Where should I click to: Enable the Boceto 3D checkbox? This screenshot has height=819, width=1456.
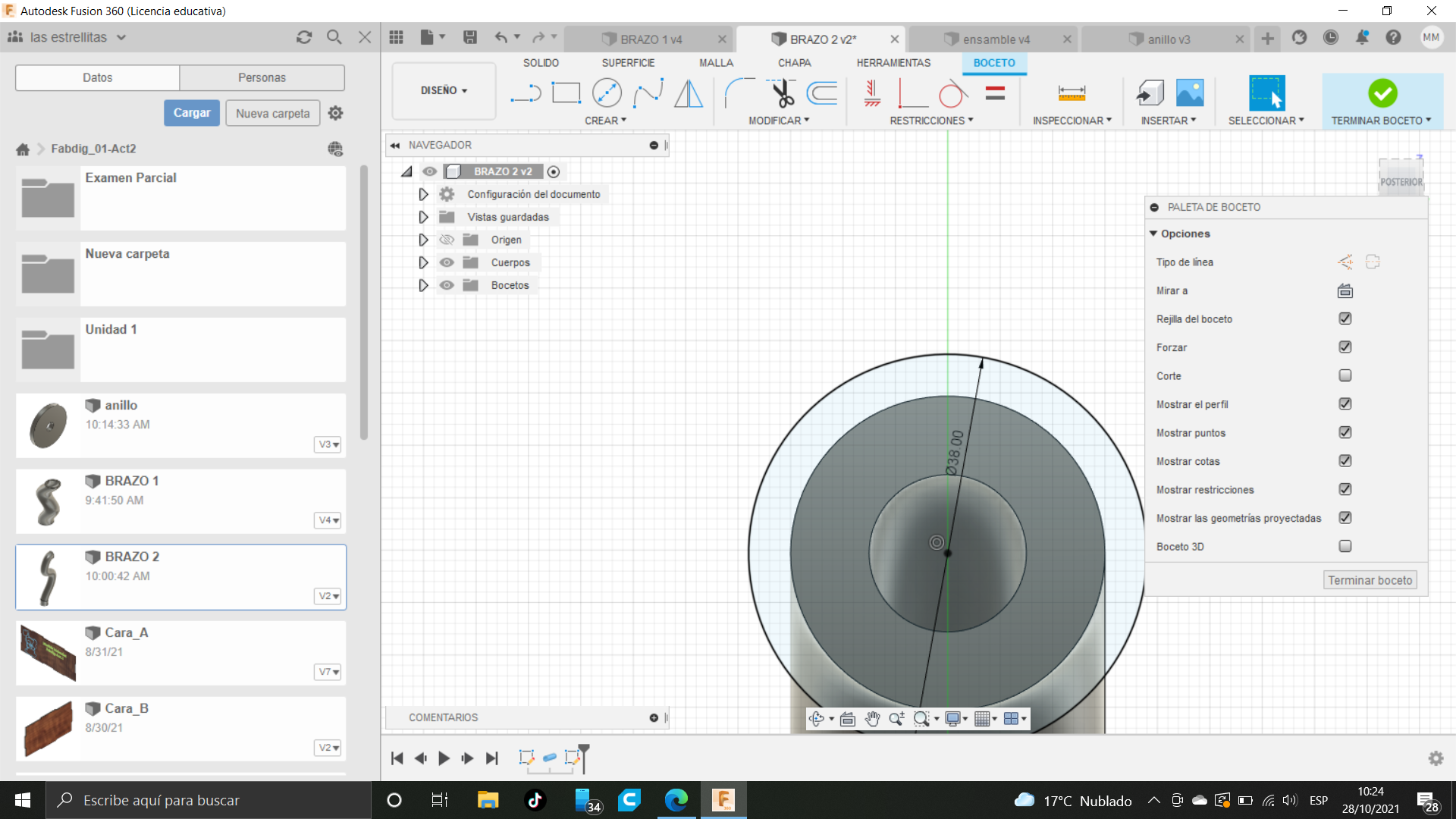pos(1345,546)
